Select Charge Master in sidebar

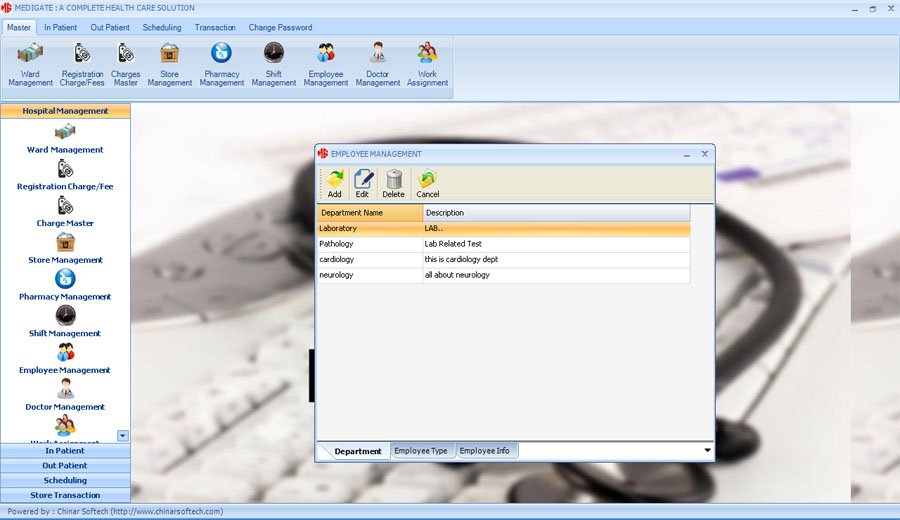pos(65,213)
